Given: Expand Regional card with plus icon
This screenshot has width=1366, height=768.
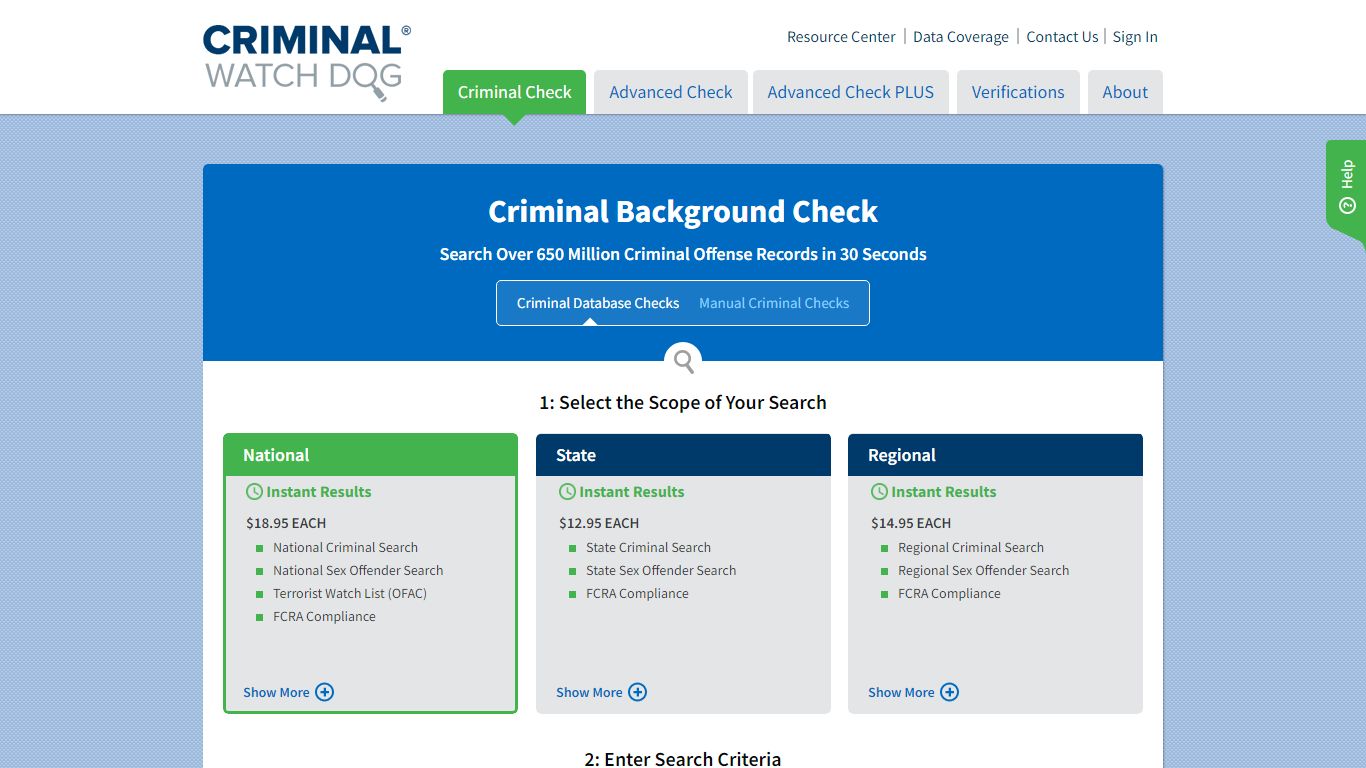Looking at the screenshot, I should [950, 692].
